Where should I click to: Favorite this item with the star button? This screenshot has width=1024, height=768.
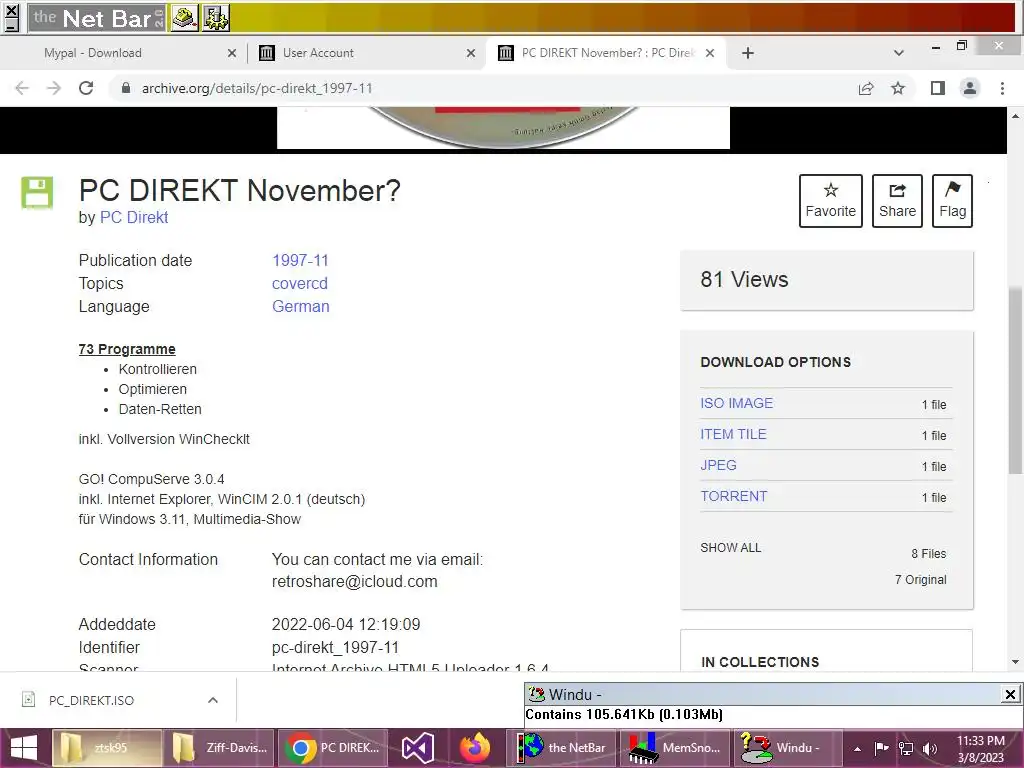831,200
